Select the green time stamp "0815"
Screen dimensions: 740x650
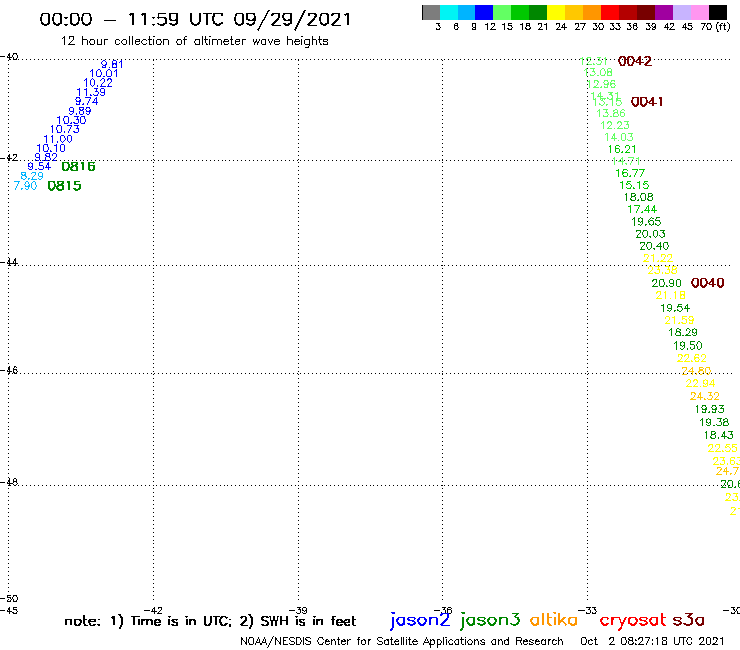(65, 186)
